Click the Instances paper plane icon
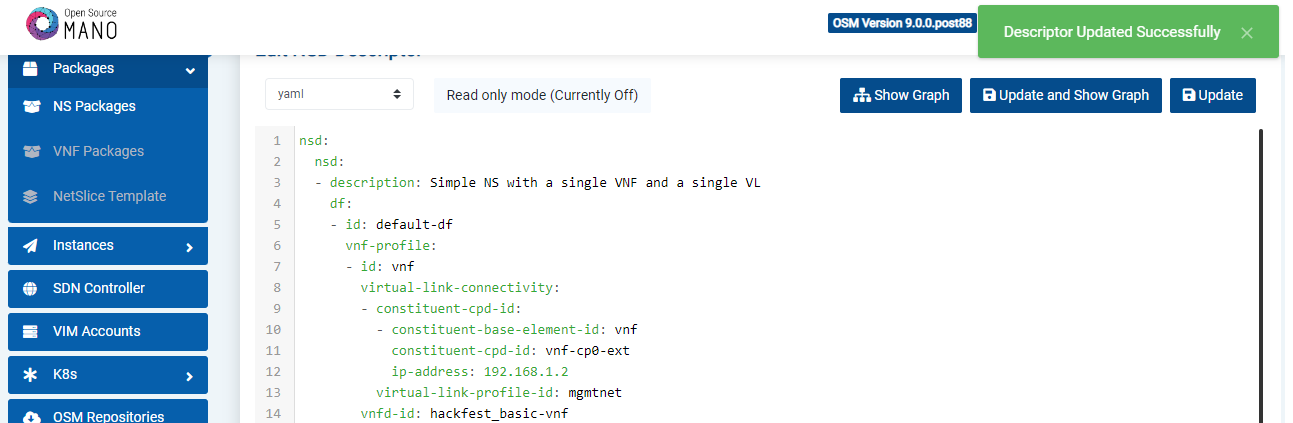The height and width of the screenshot is (423, 1293). pyautogui.click(x=30, y=246)
